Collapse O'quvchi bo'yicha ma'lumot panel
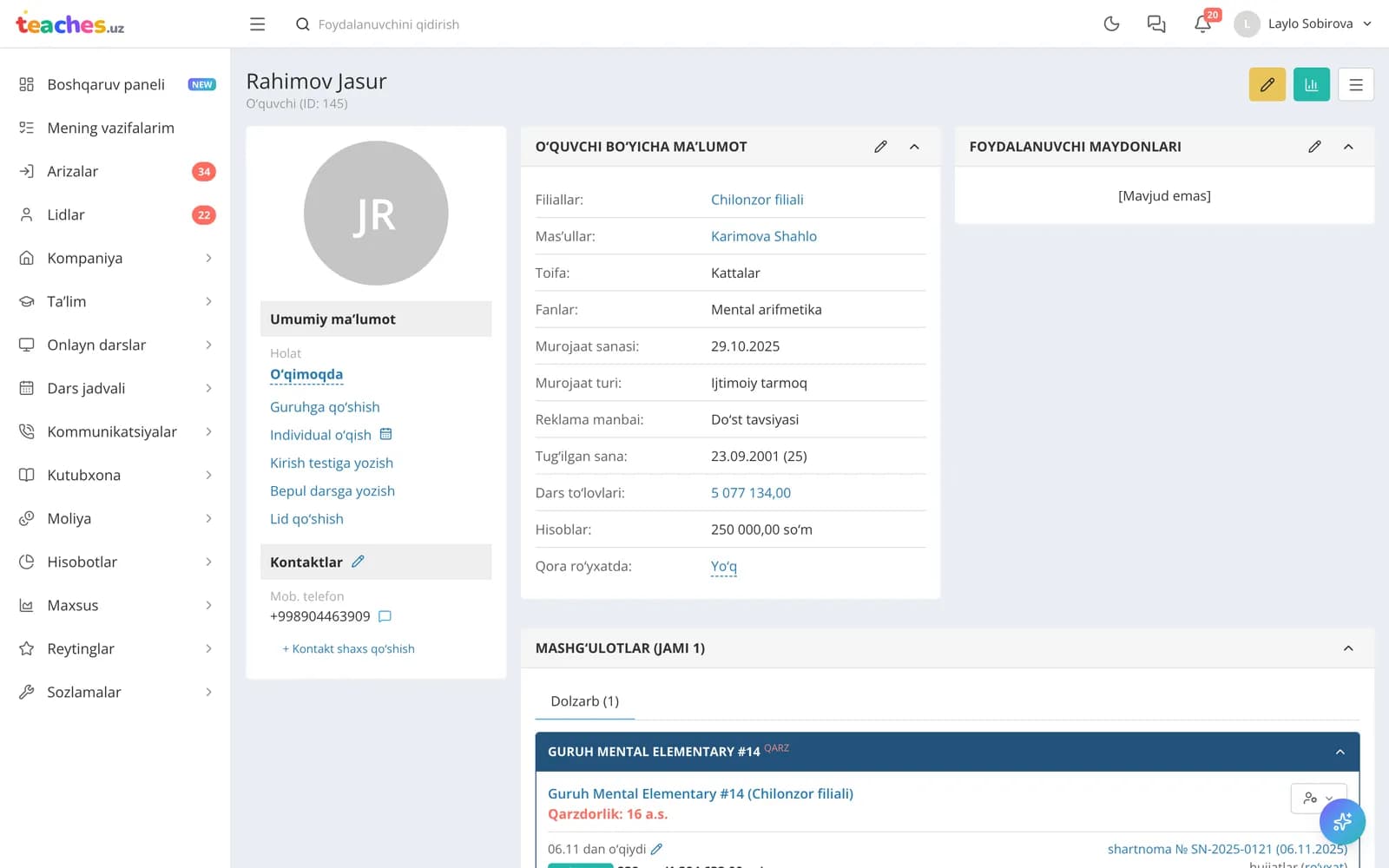Screen dimensions: 1389x868 click(914, 147)
